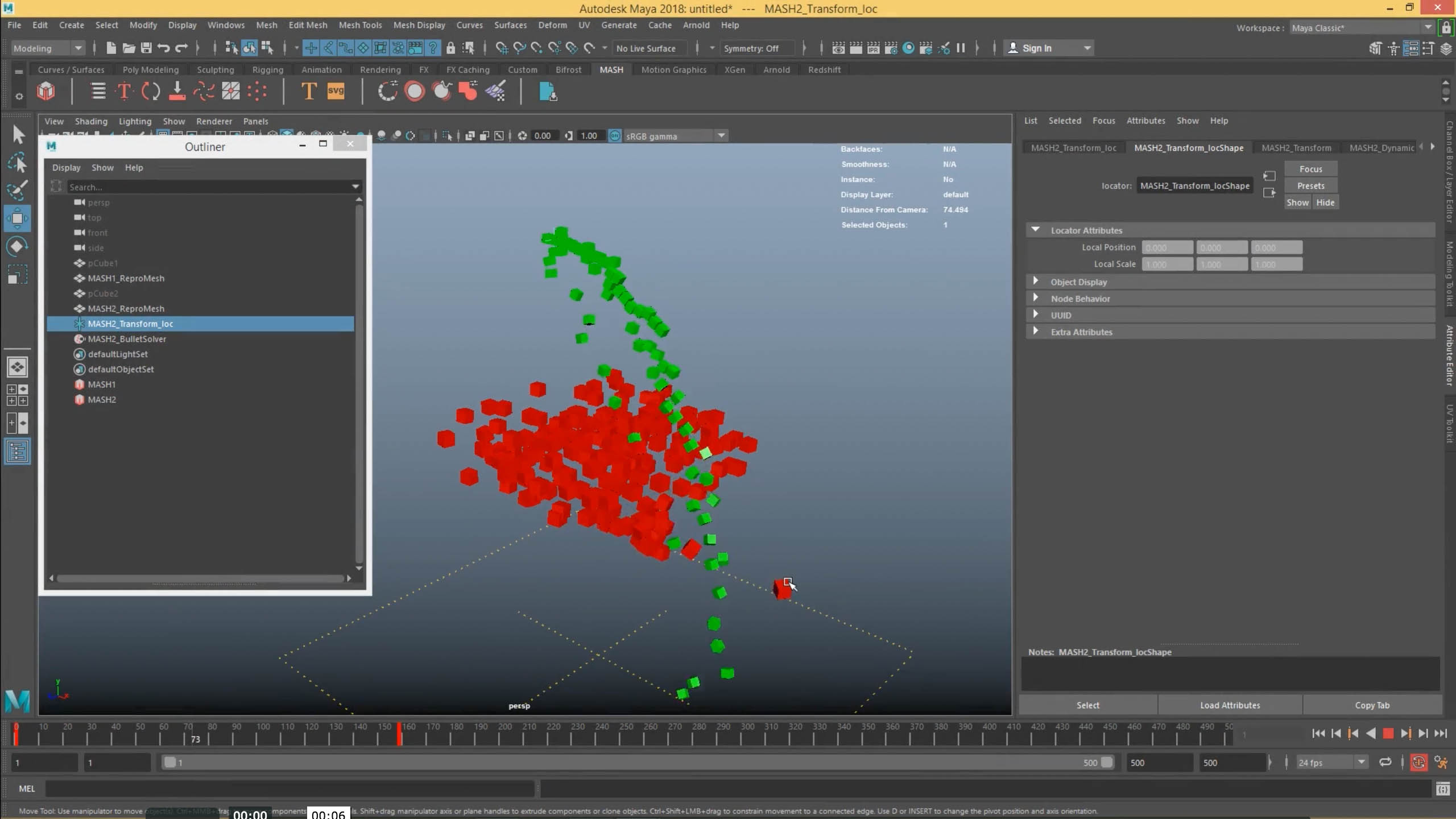
Task: Click the SVG tool shelf icon
Action: (336, 91)
